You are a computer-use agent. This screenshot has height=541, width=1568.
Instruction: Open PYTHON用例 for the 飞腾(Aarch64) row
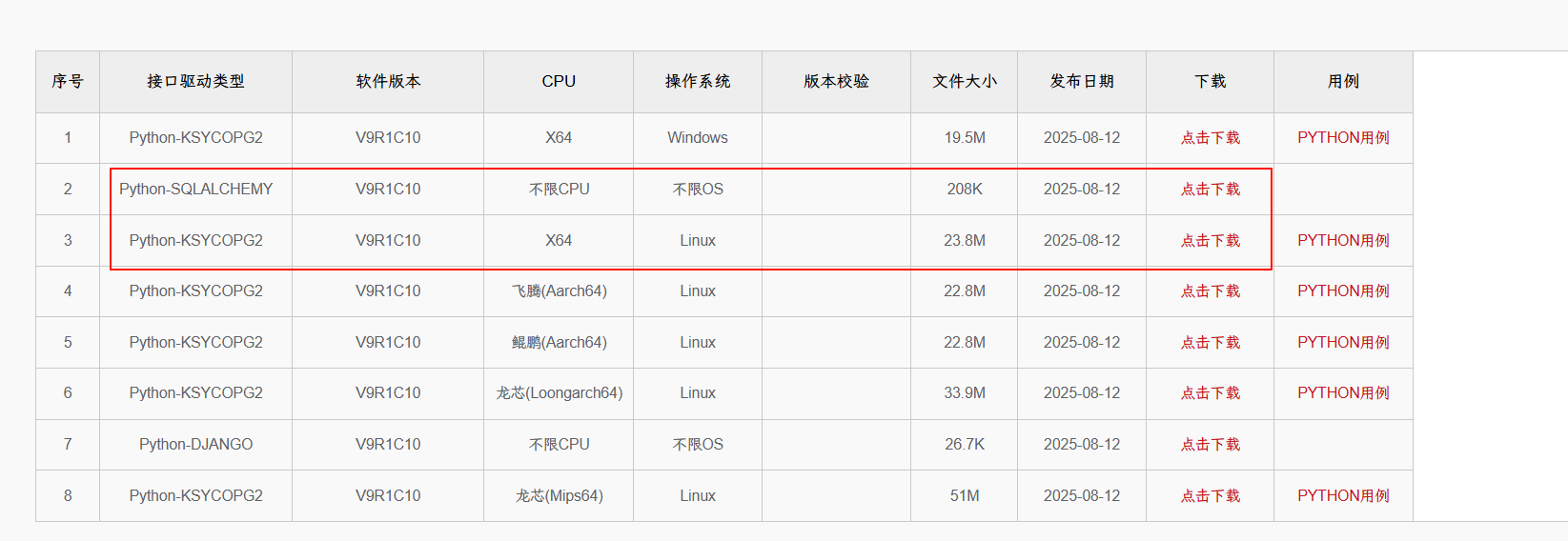pyautogui.click(x=1342, y=291)
